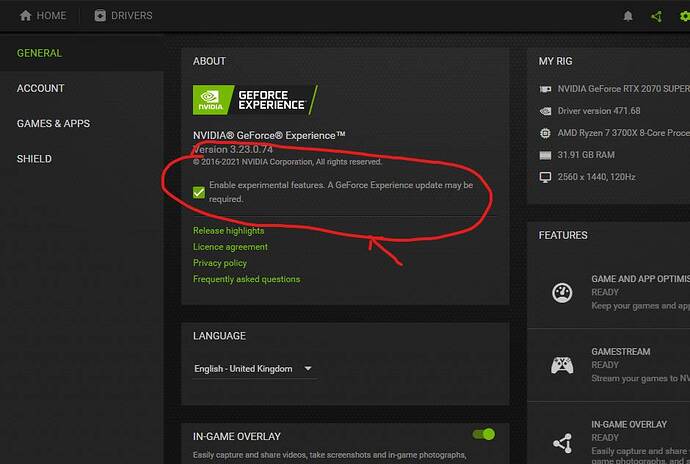Click the GAME AND APP OPTIMISATION feature title

(x=641, y=279)
